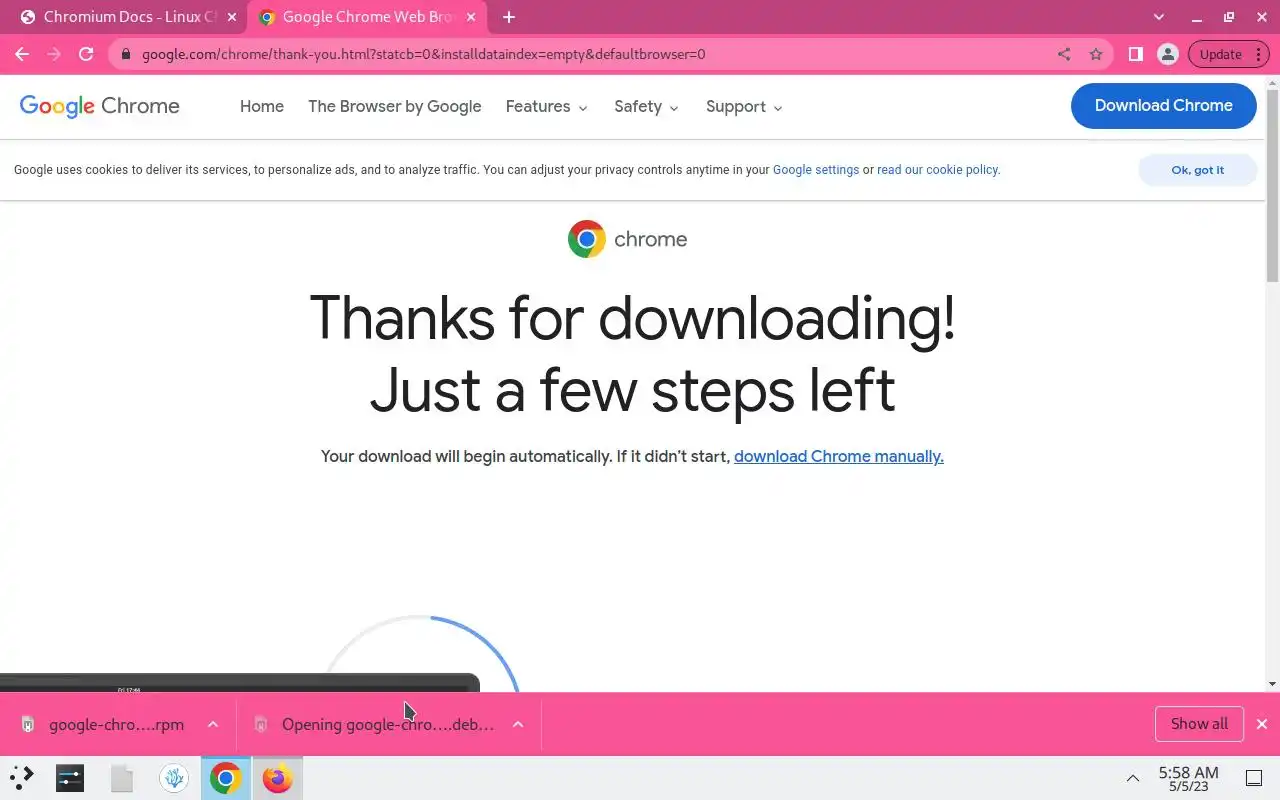The width and height of the screenshot is (1280, 800).
Task: Click the forward navigation arrow
Action: click(54, 54)
